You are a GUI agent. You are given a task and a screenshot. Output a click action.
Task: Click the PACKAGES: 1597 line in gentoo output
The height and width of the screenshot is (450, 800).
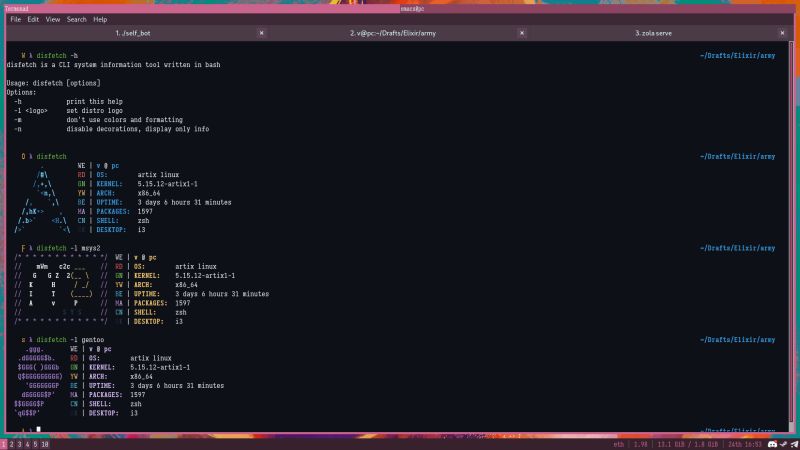[117, 395]
